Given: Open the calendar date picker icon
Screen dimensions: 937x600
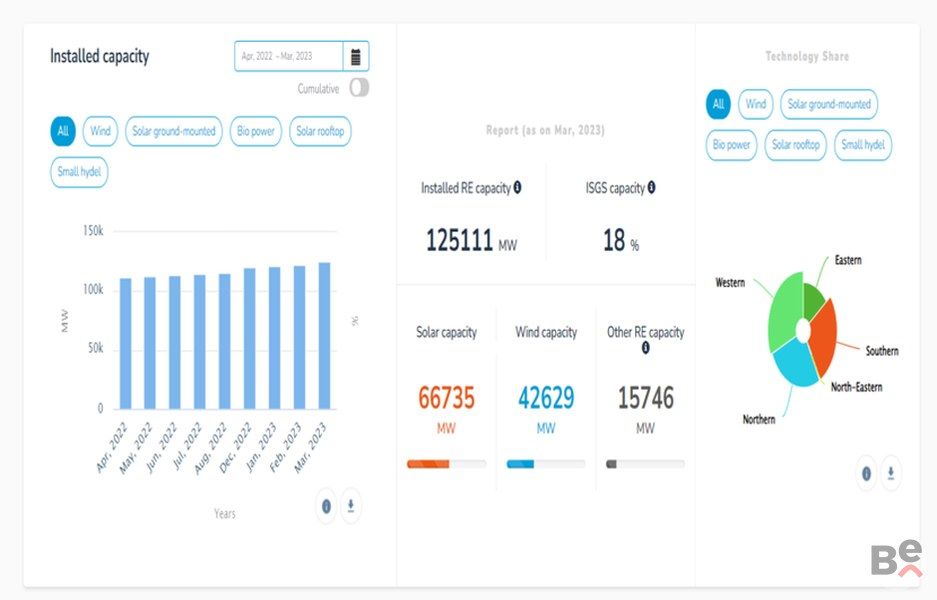Looking at the screenshot, I should tap(356, 57).
